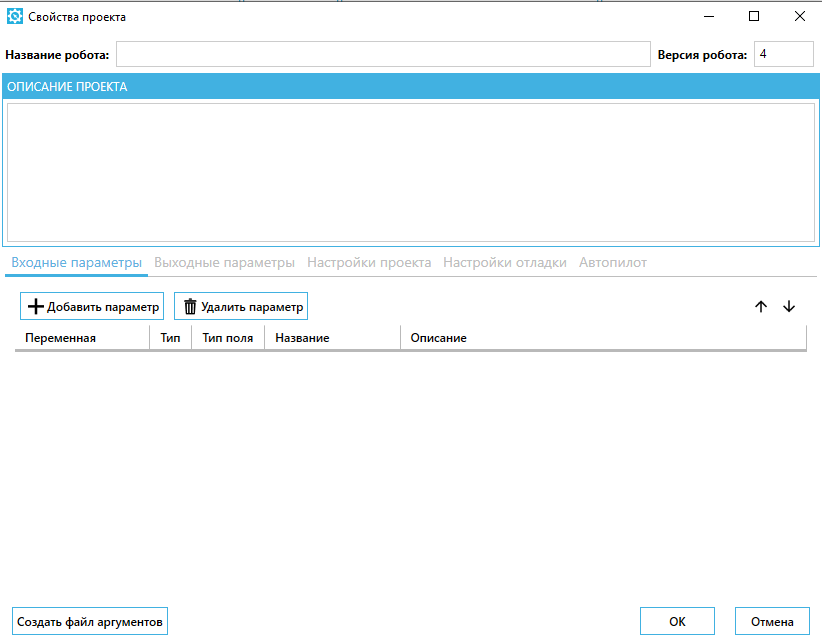Go to the Автопилот tab
822x643 pixels.
coord(613,263)
